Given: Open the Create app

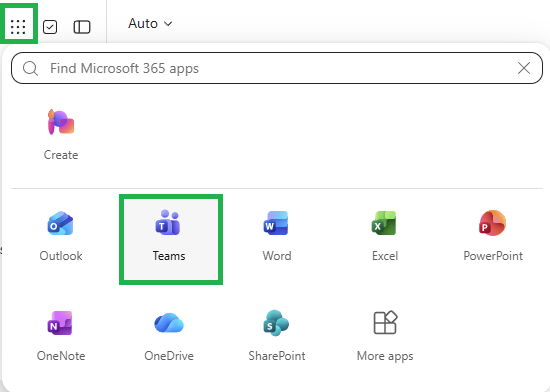Looking at the screenshot, I should click(61, 135).
